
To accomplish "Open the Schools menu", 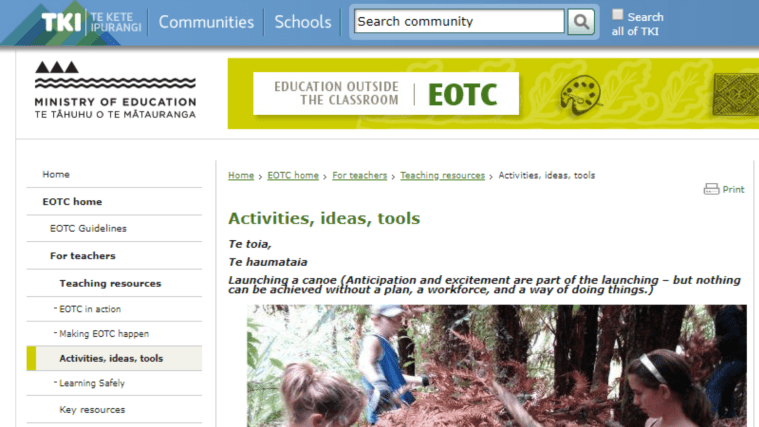I will point(302,22).
